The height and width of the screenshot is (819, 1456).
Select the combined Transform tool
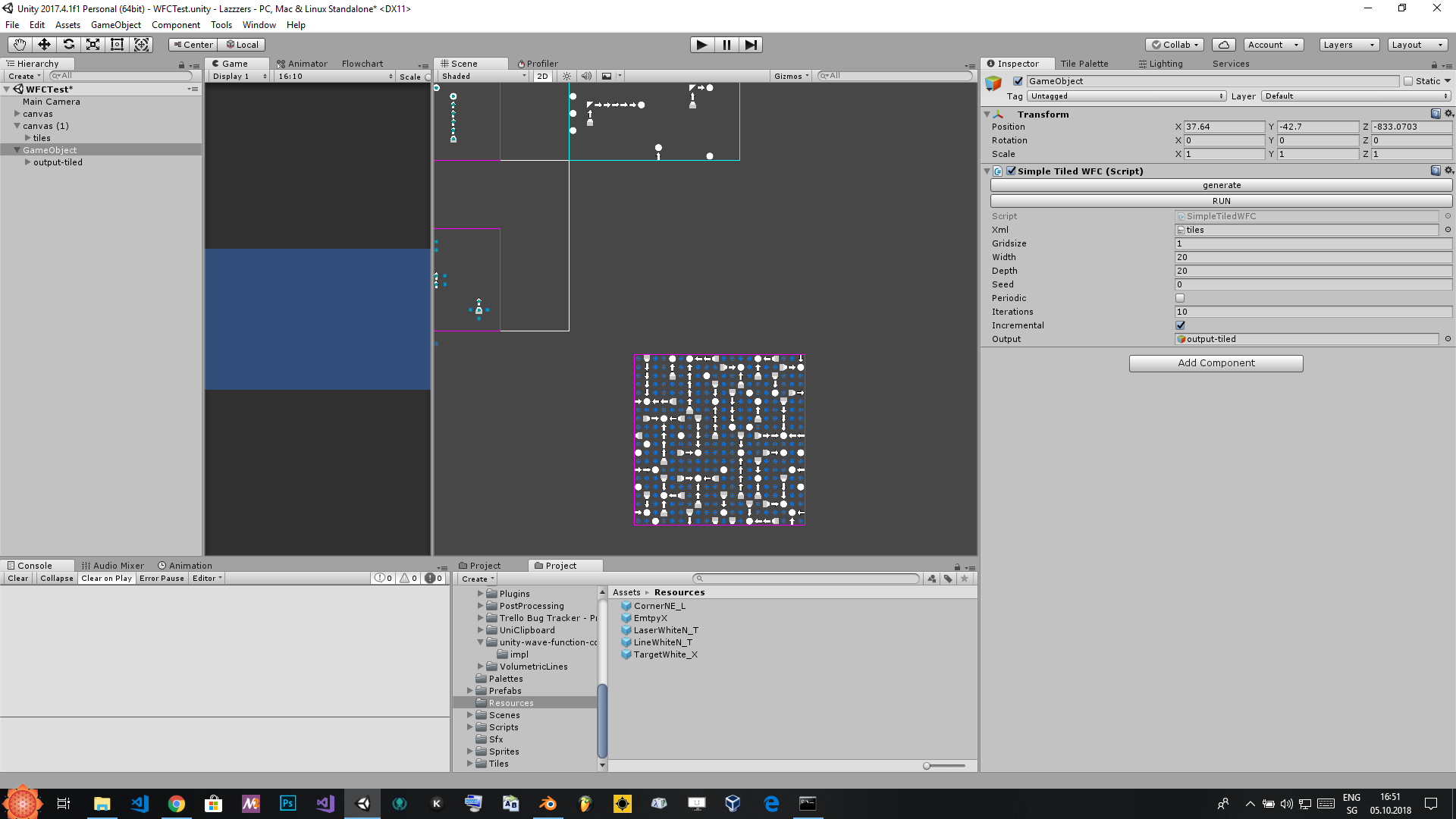141,45
